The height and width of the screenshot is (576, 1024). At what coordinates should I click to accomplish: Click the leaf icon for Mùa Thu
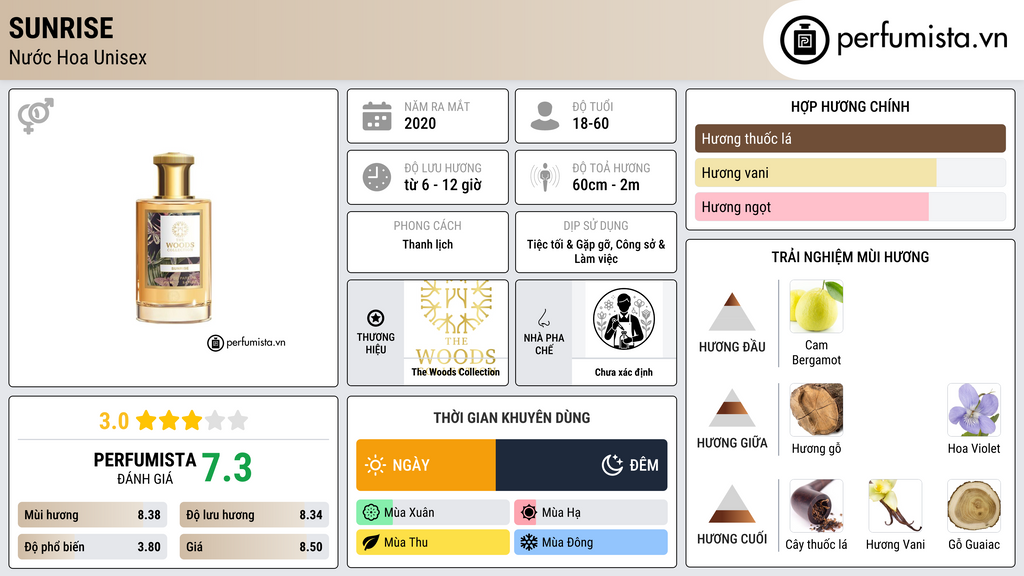(371, 542)
